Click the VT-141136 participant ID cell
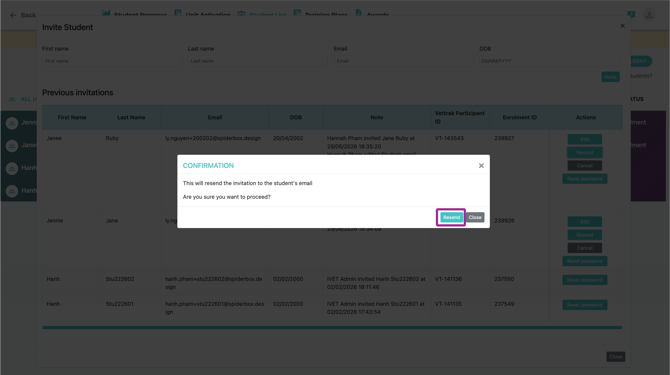Viewport: 670px width, 375px height. (448, 279)
